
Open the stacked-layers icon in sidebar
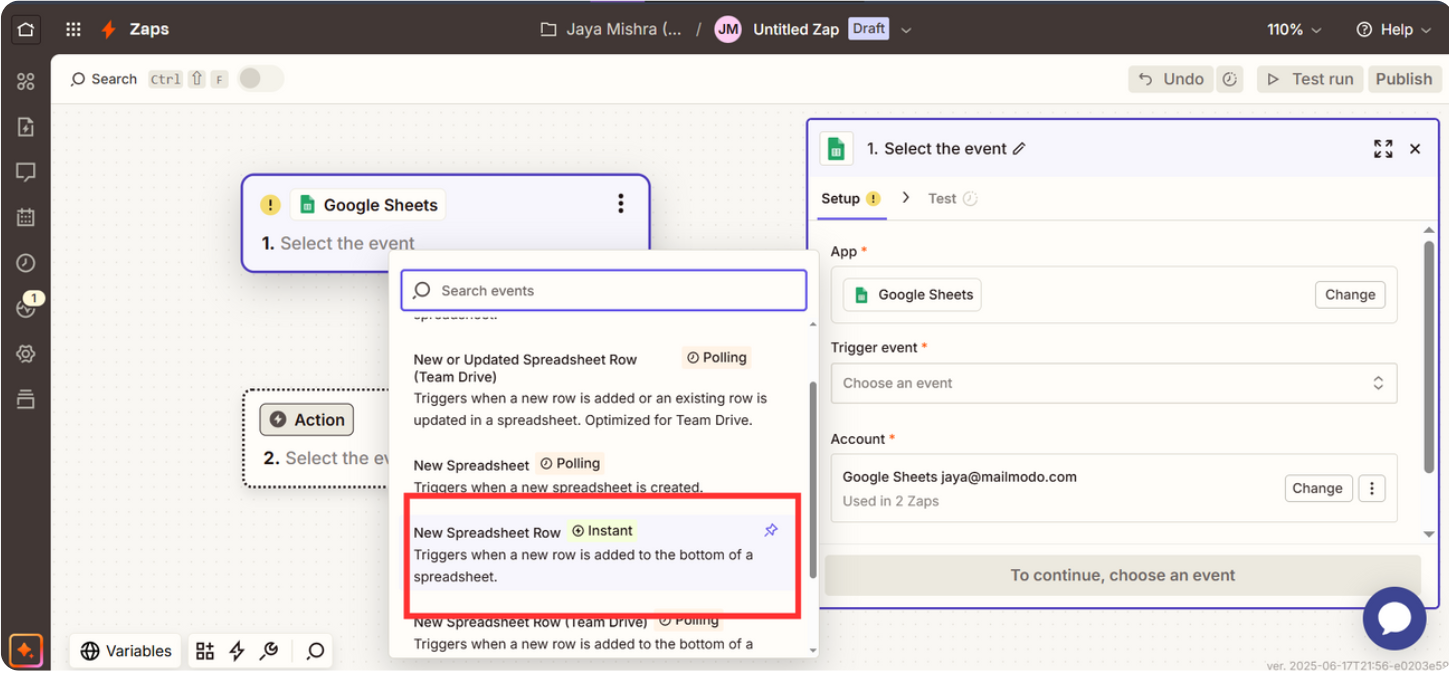26,399
